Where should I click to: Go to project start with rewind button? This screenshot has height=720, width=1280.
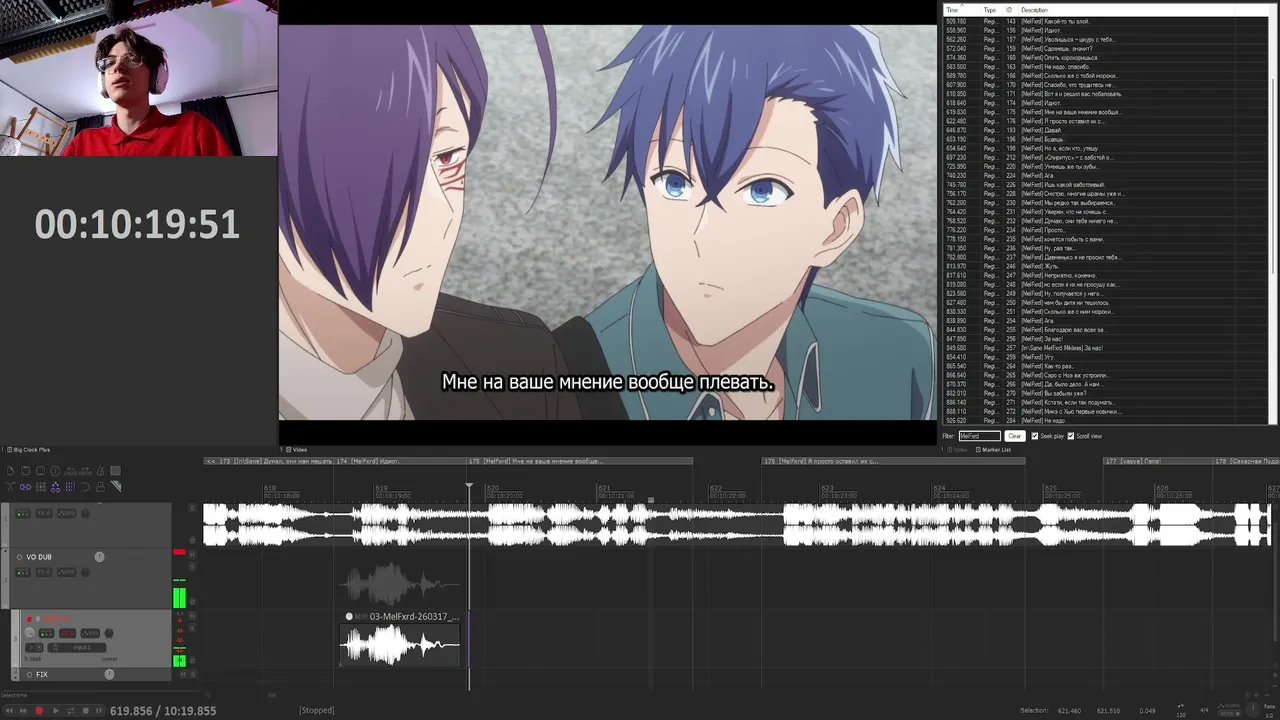(9, 711)
